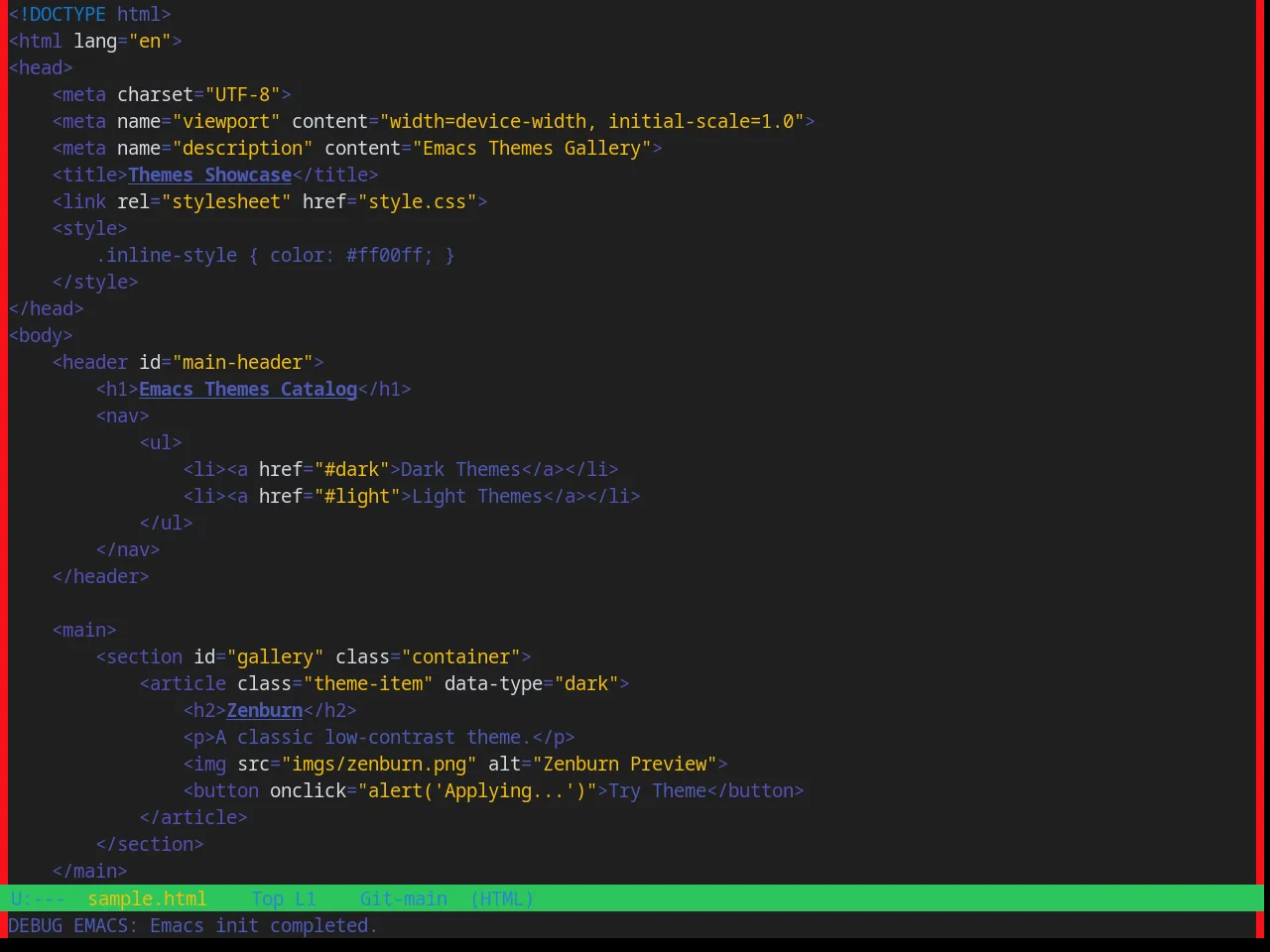Click the Light Themes link text
1270x952 pixels.
[477, 496]
